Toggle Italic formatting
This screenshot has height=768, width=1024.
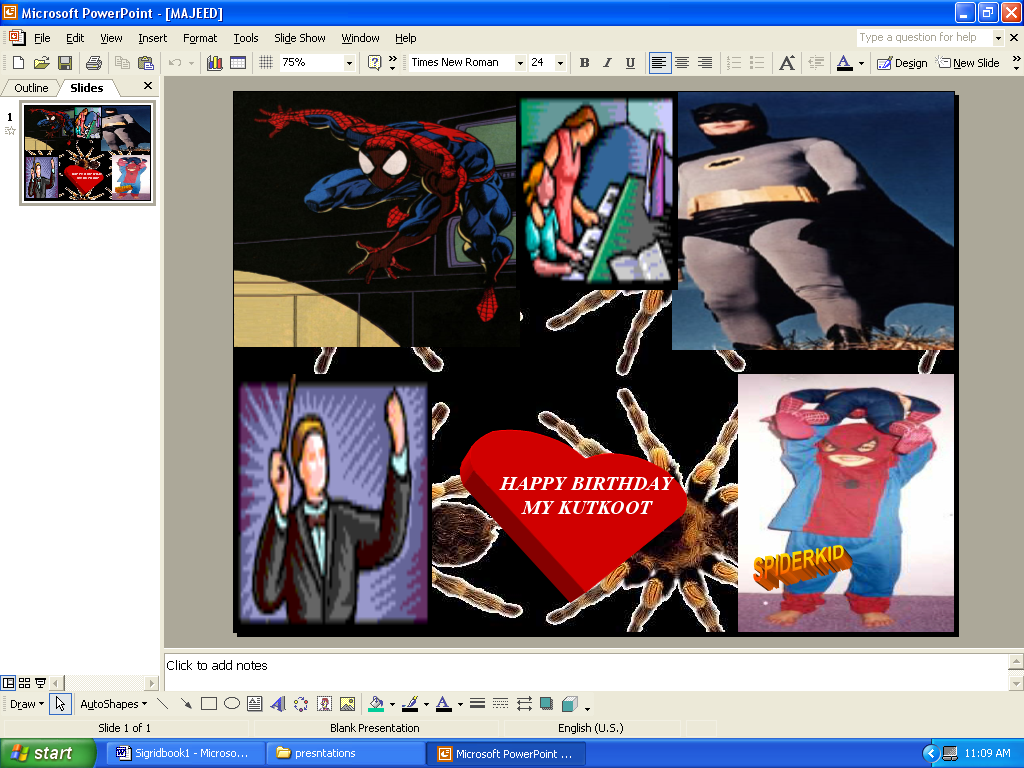click(x=607, y=63)
